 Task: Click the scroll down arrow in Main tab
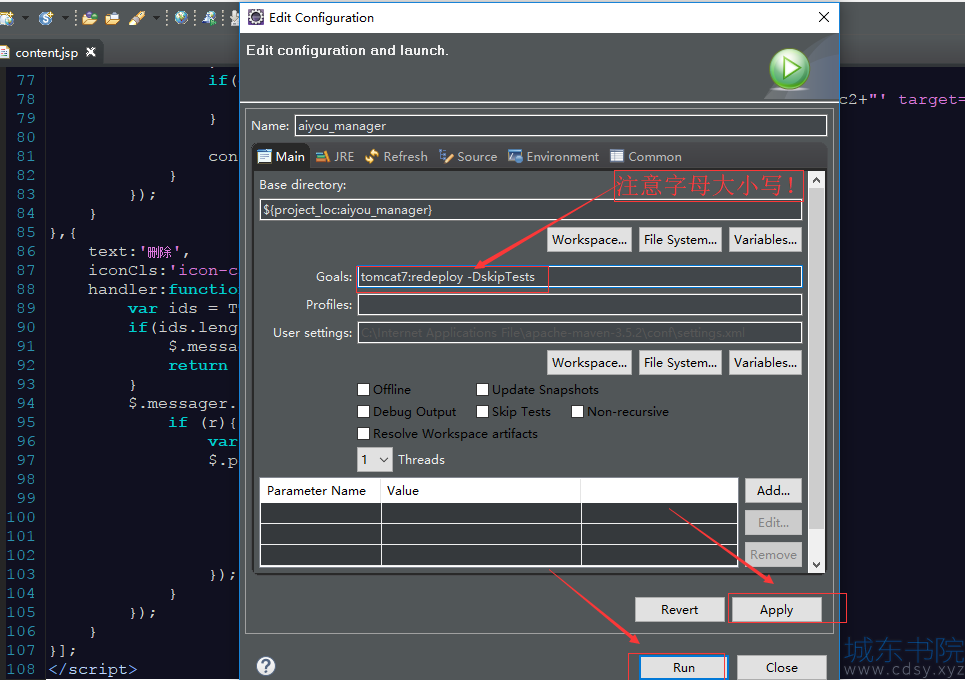[816, 564]
